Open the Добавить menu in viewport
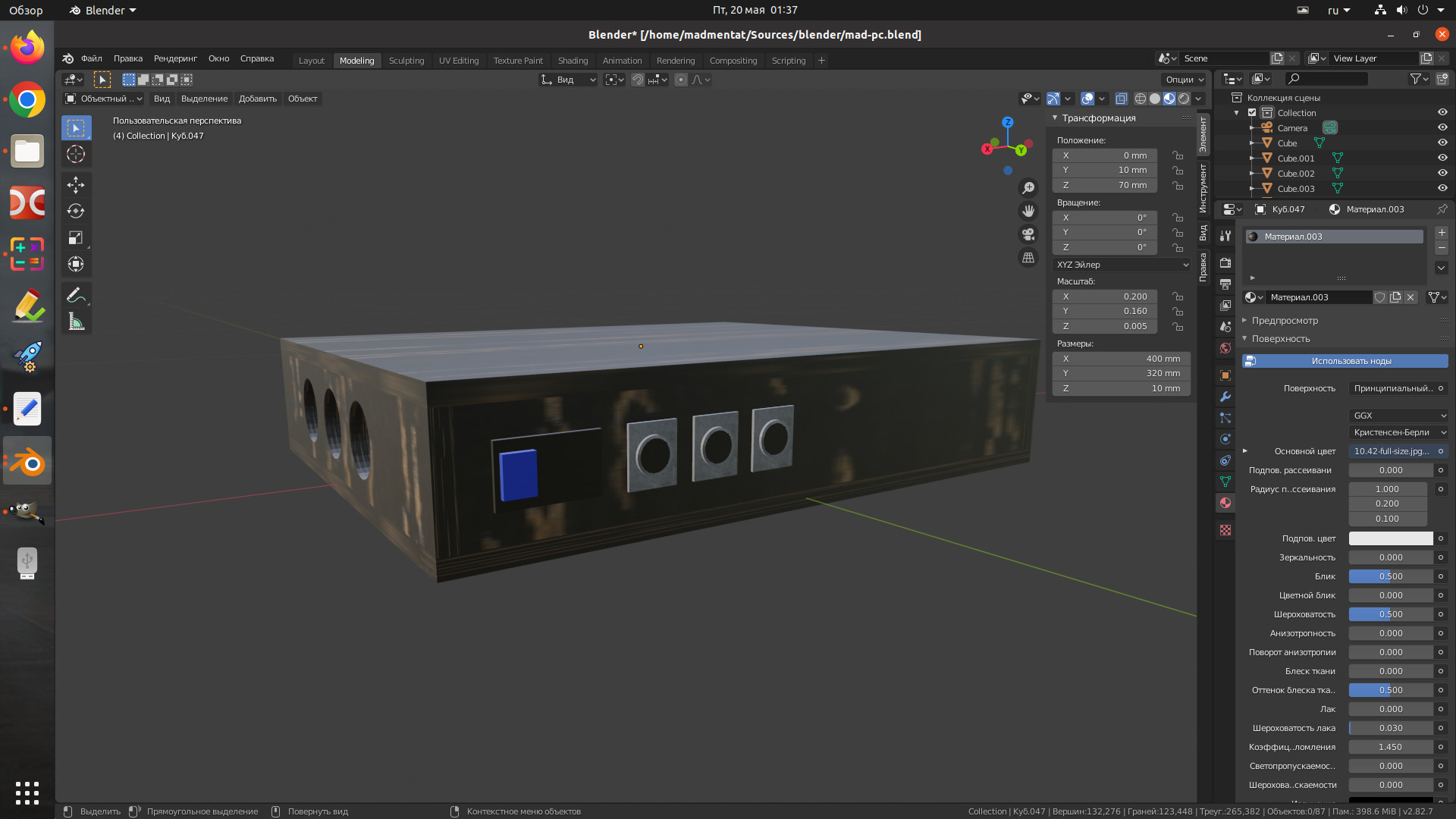 (258, 99)
